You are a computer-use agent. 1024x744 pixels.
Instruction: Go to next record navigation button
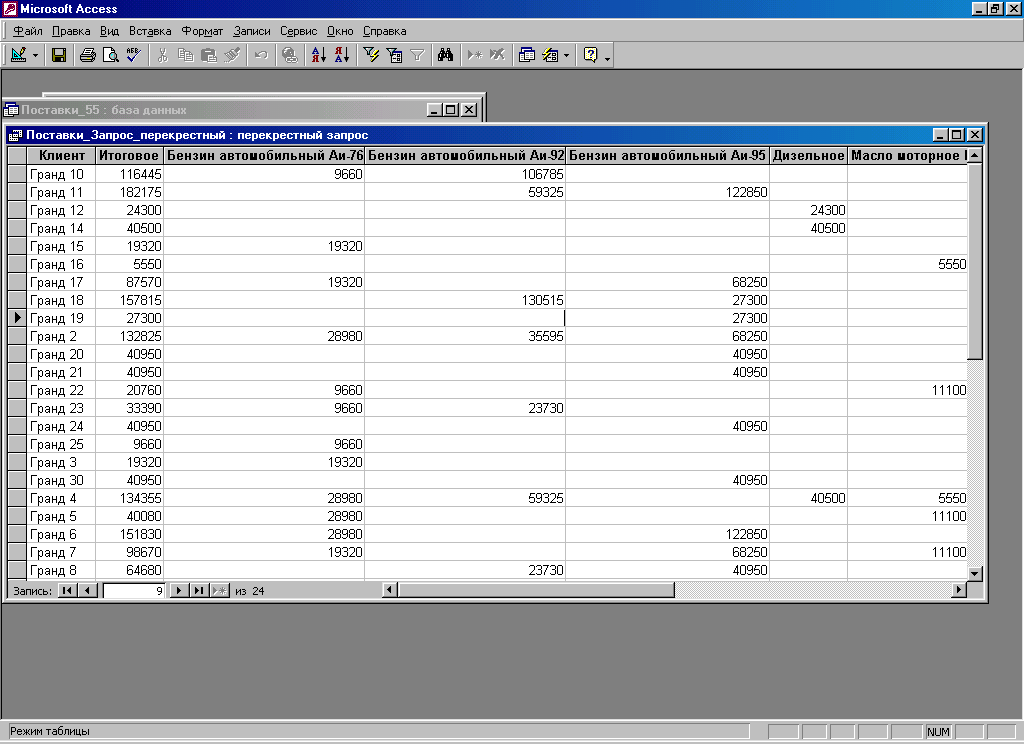click(x=179, y=590)
